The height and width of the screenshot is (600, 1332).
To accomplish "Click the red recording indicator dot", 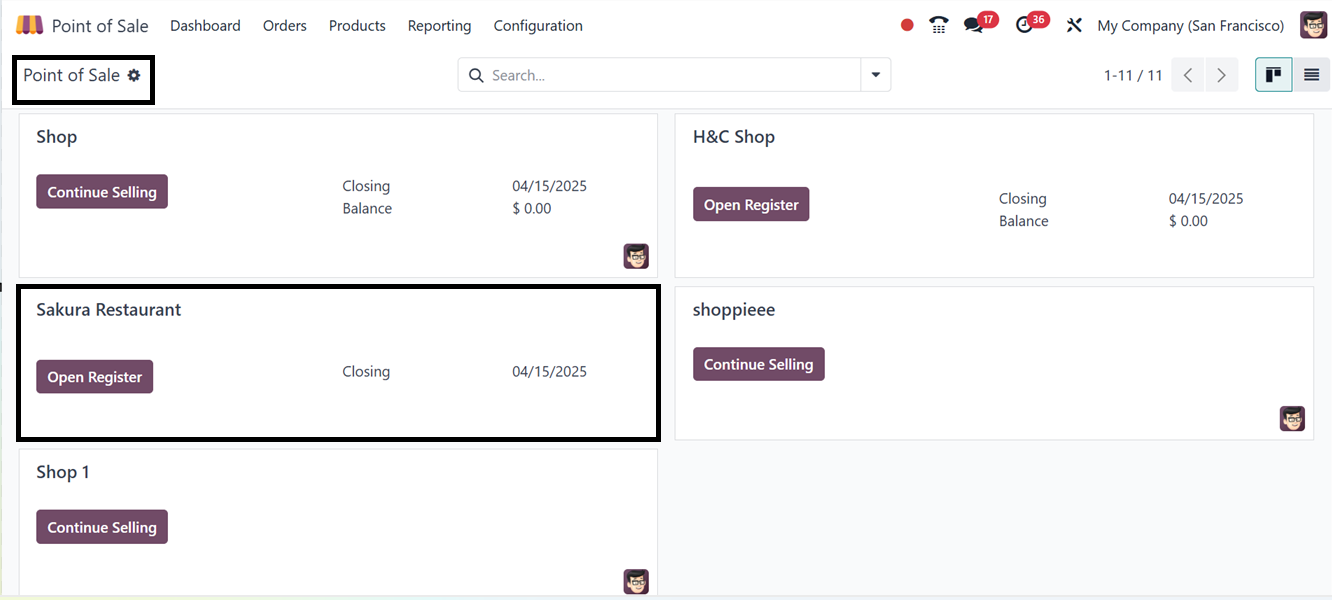I will pyautogui.click(x=907, y=25).
